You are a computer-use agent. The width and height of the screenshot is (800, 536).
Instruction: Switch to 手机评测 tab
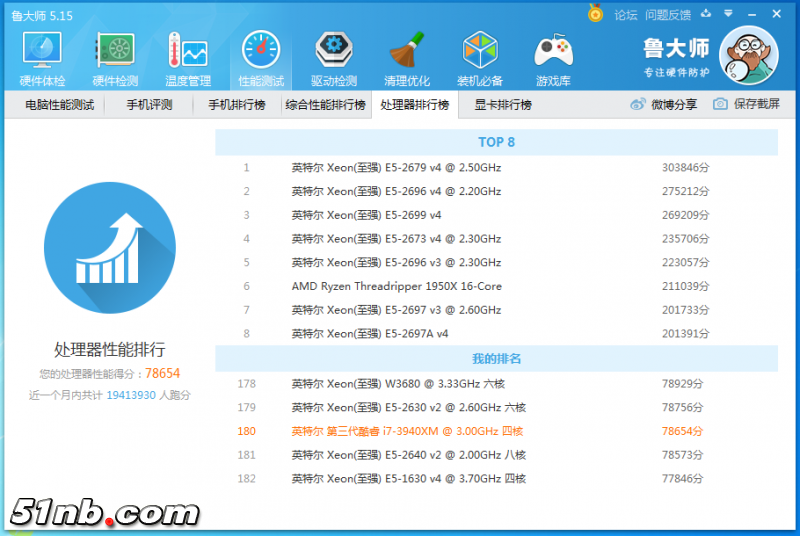coord(149,105)
